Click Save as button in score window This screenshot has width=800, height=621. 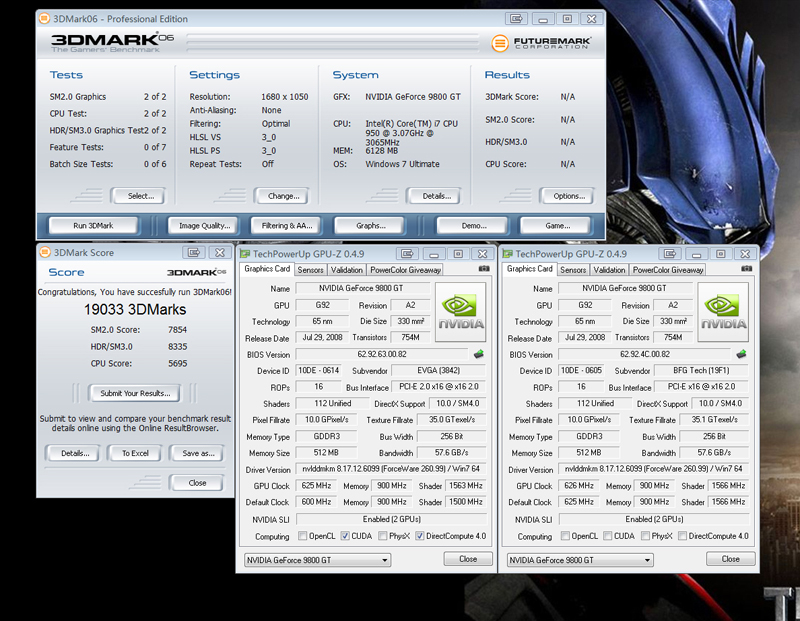pyautogui.click(x=198, y=453)
